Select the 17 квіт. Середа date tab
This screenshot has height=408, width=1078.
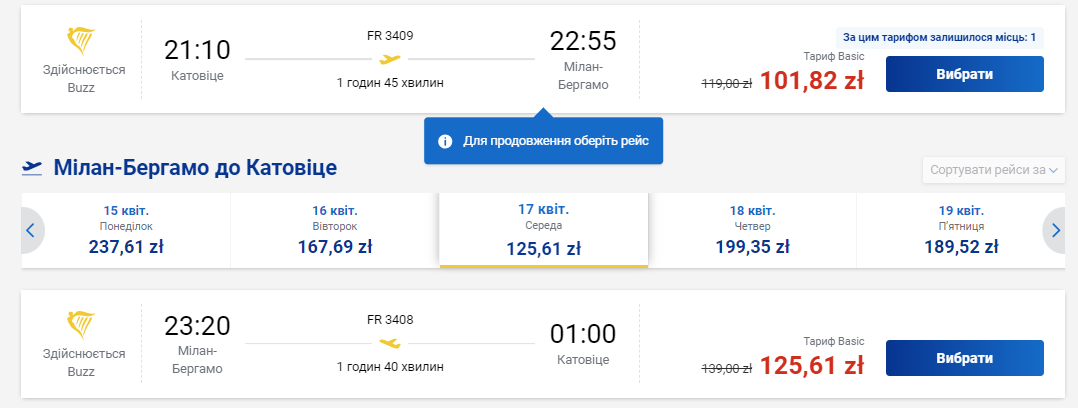pos(544,230)
